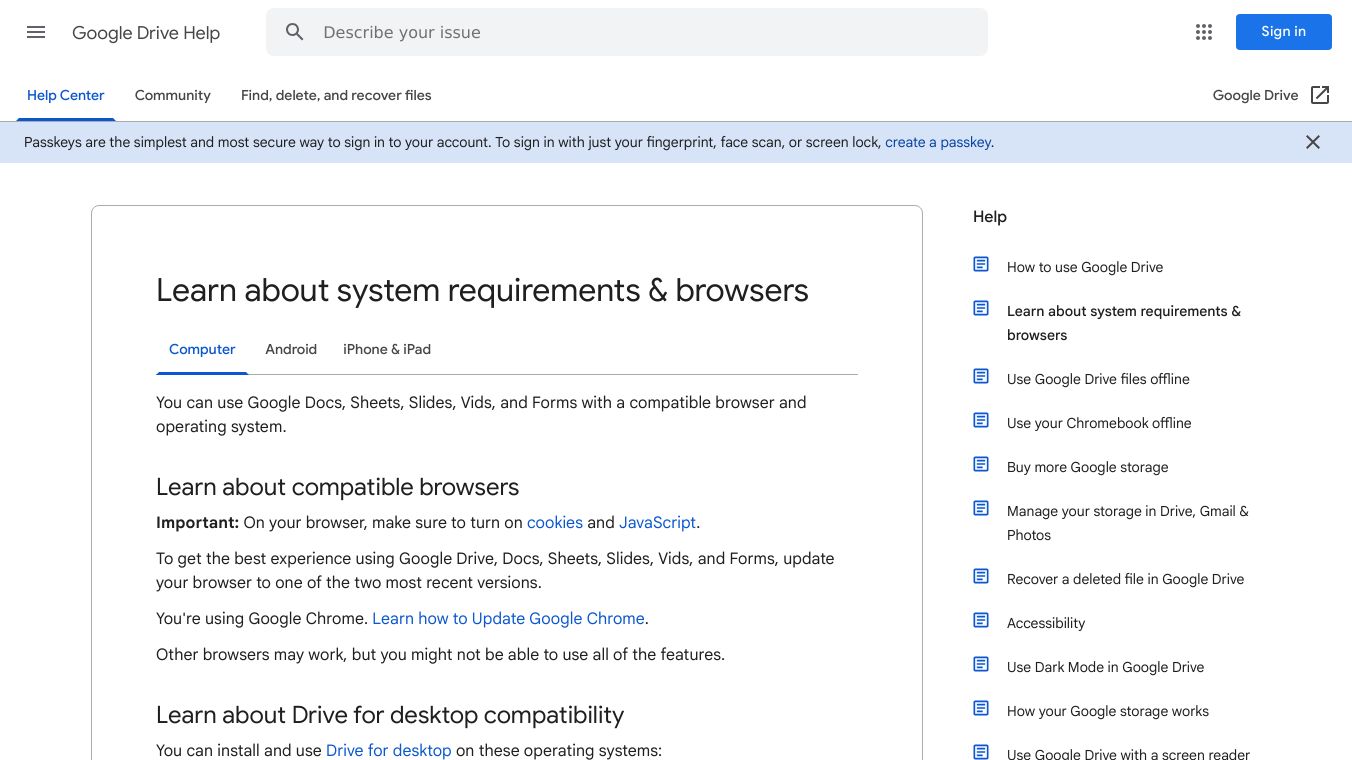
Task: Click the article icon beside Accessibility
Action: pyautogui.click(x=981, y=620)
